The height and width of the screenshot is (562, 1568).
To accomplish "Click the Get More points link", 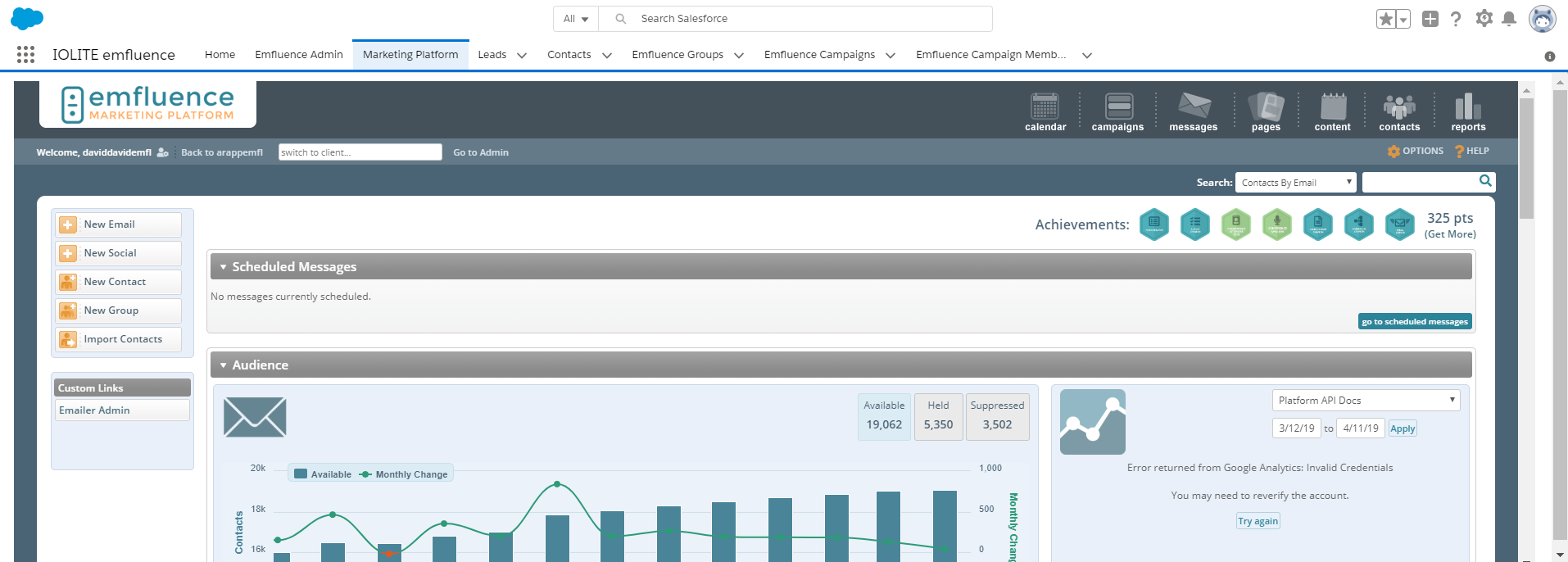I will pyautogui.click(x=1450, y=234).
